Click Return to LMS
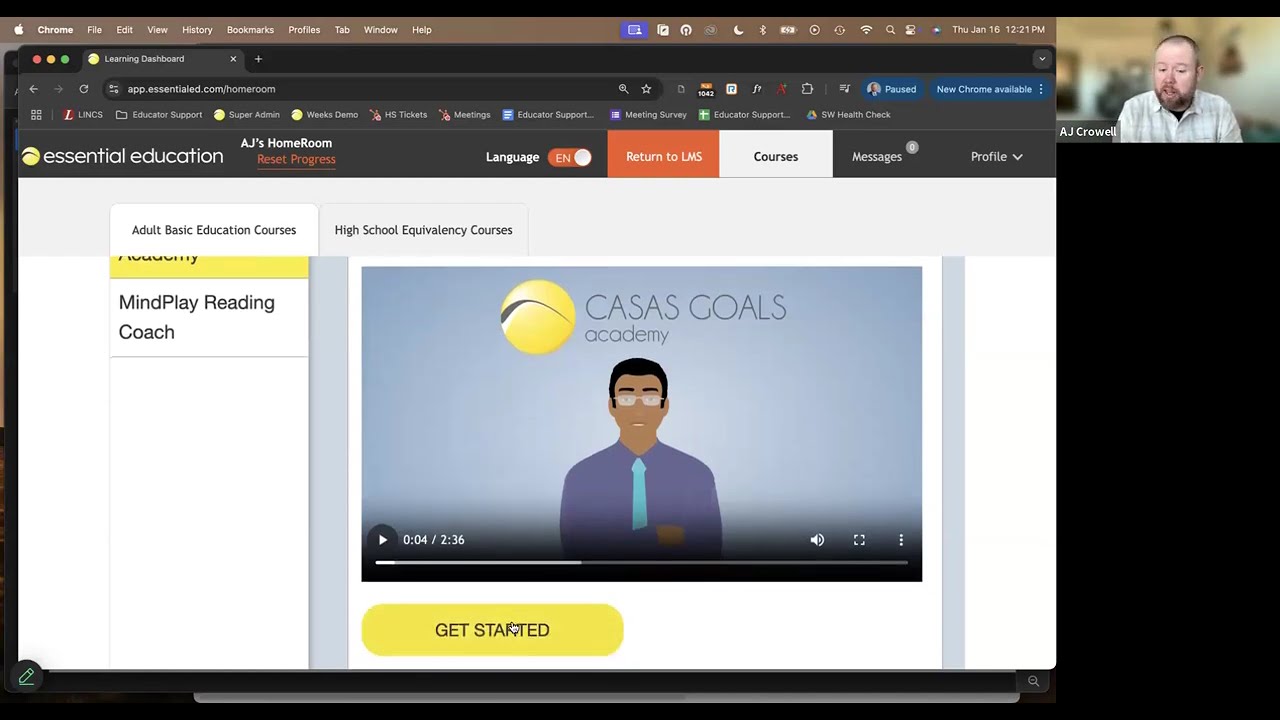This screenshot has width=1280, height=720. point(663,156)
